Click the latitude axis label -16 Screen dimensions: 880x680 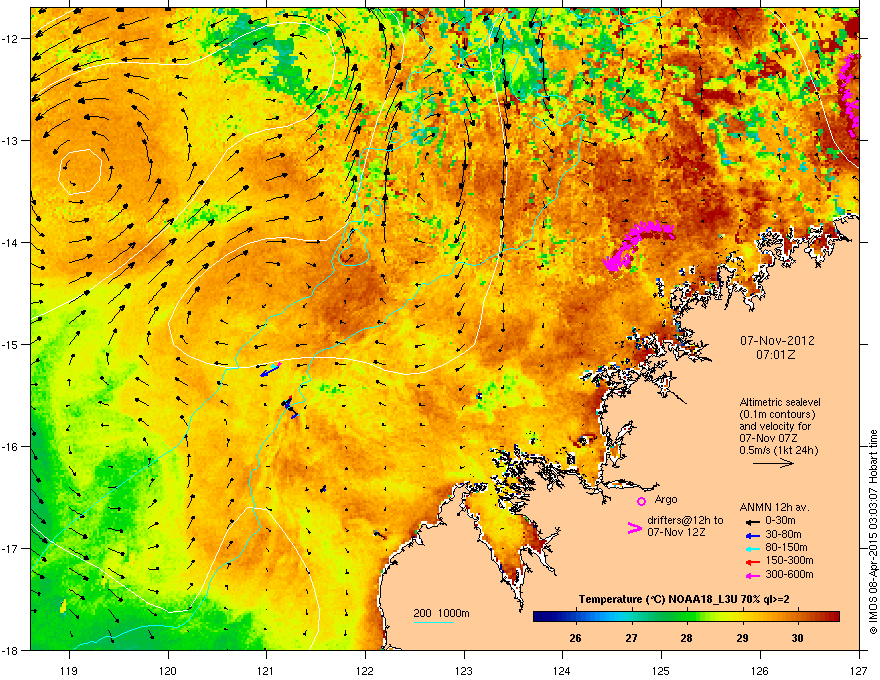pyautogui.click(x=10, y=447)
